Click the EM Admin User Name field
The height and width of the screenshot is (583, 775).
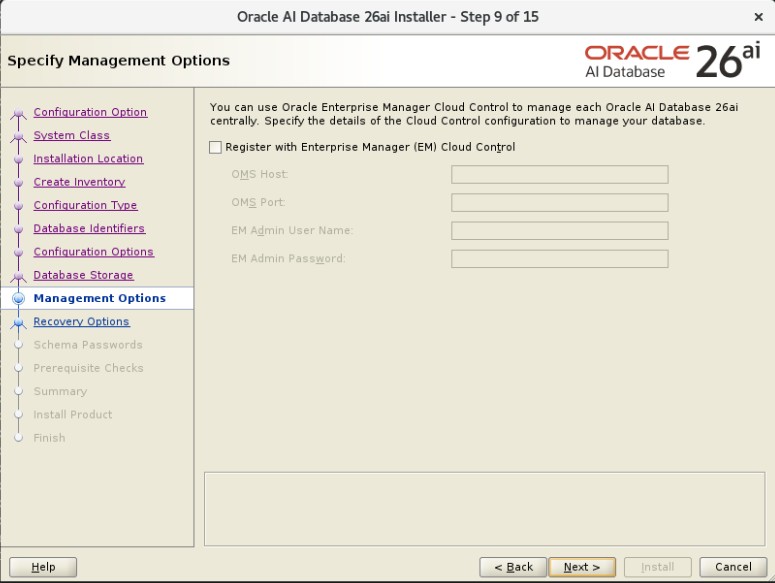(x=560, y=231)
